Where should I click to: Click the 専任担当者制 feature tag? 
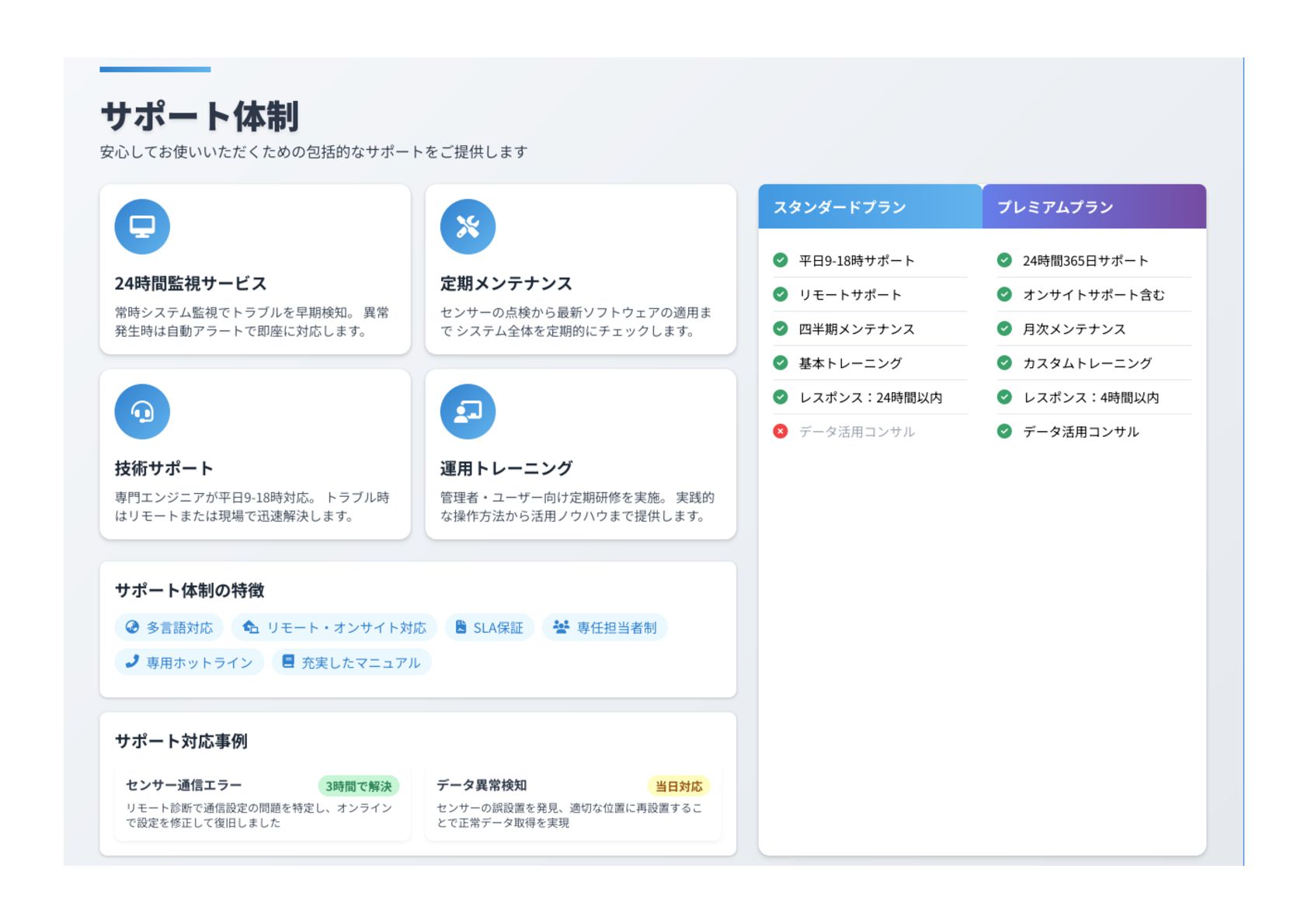(604, 627)
